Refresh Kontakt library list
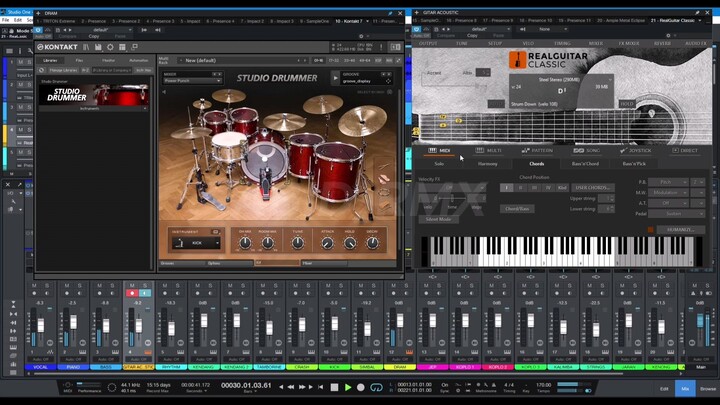 coord(41,70)
